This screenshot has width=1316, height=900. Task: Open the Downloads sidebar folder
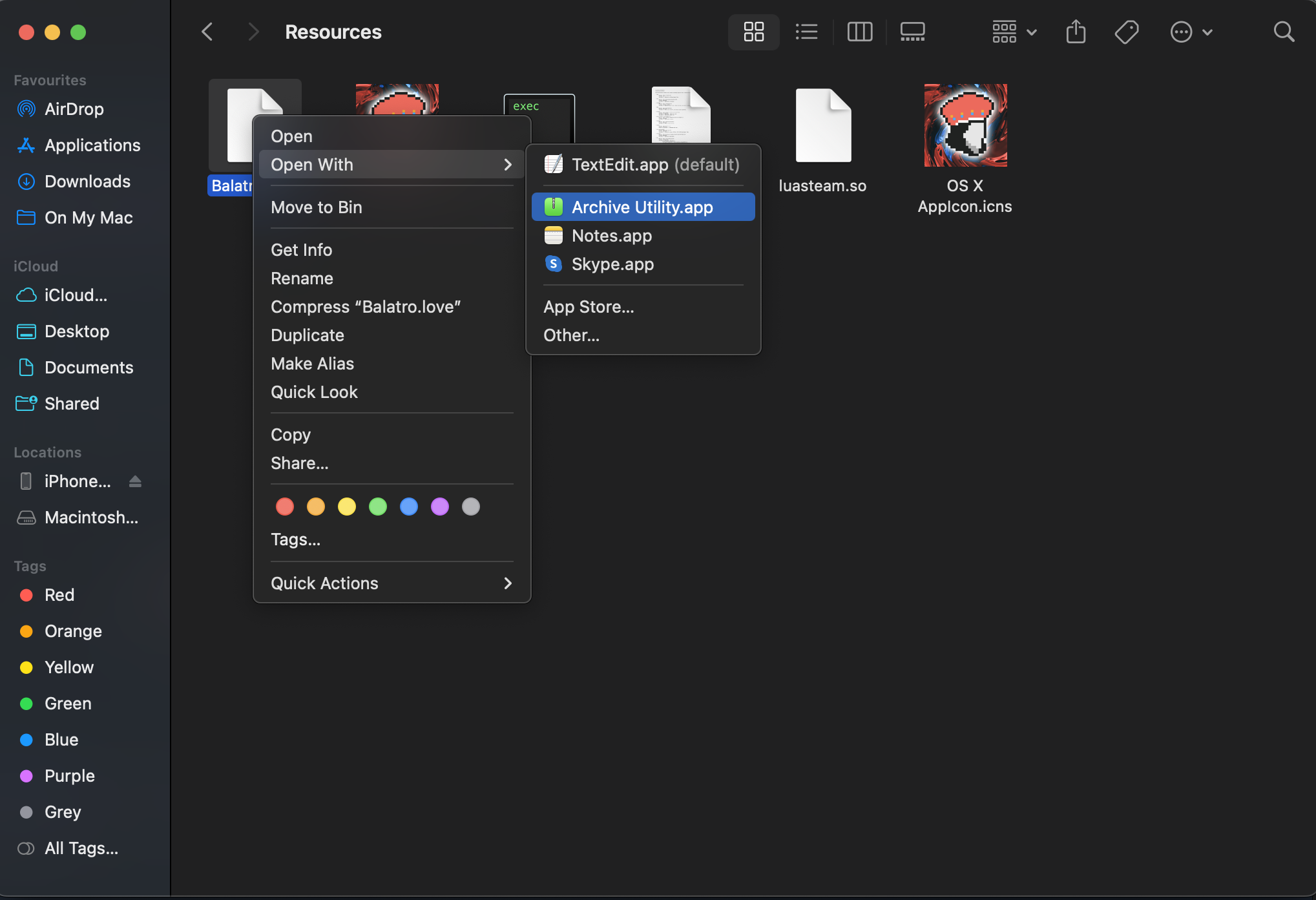point(87,182)
